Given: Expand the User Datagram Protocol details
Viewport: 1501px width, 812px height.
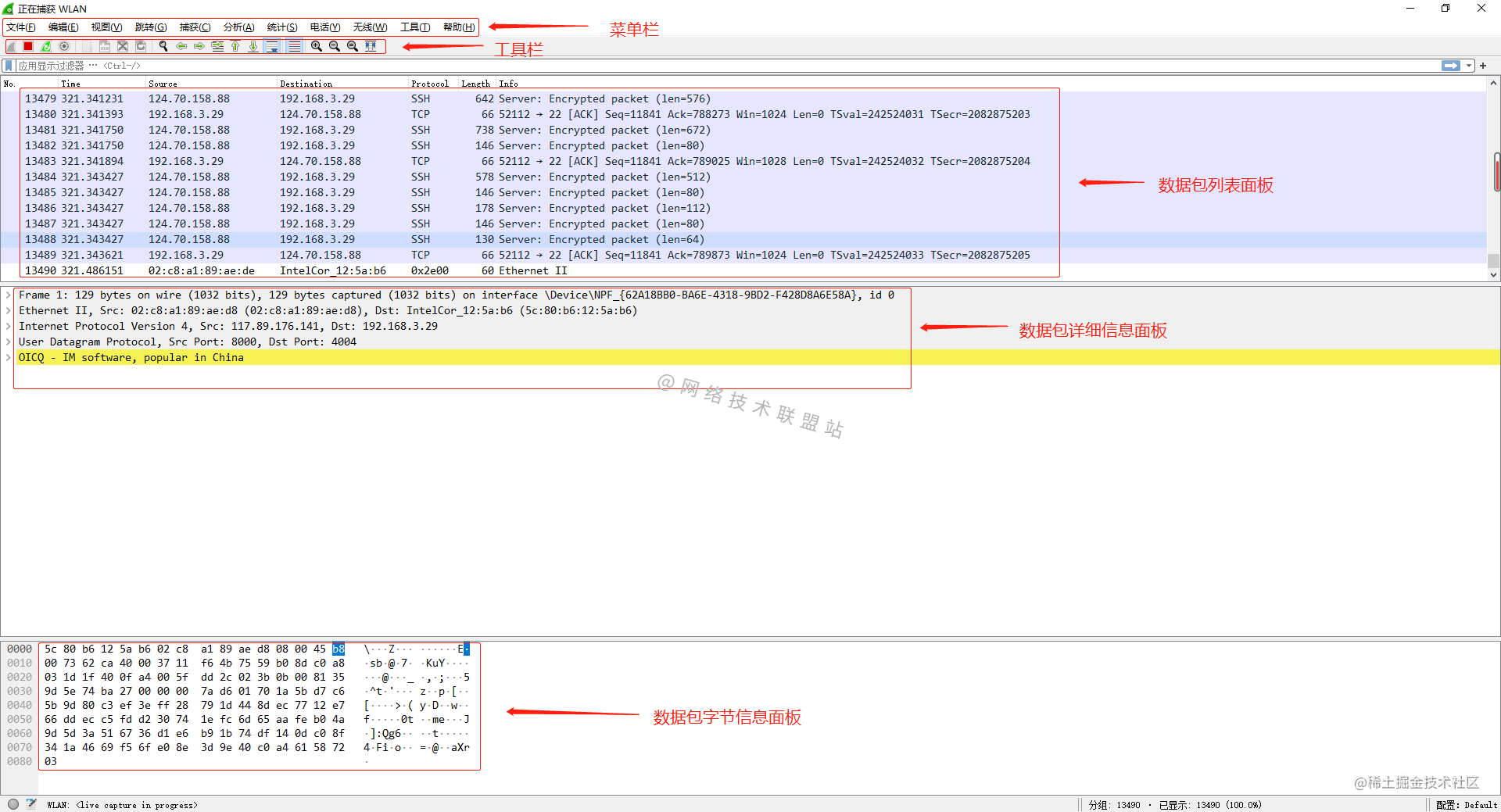Looking at the screenshot, I should (x=8, y=342).
